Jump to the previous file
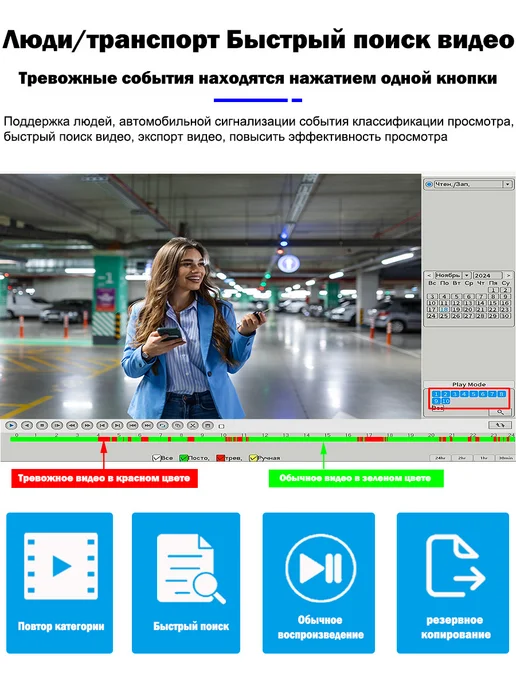The image size is (516, 688). pyautogui.click(x=132, y=426)
